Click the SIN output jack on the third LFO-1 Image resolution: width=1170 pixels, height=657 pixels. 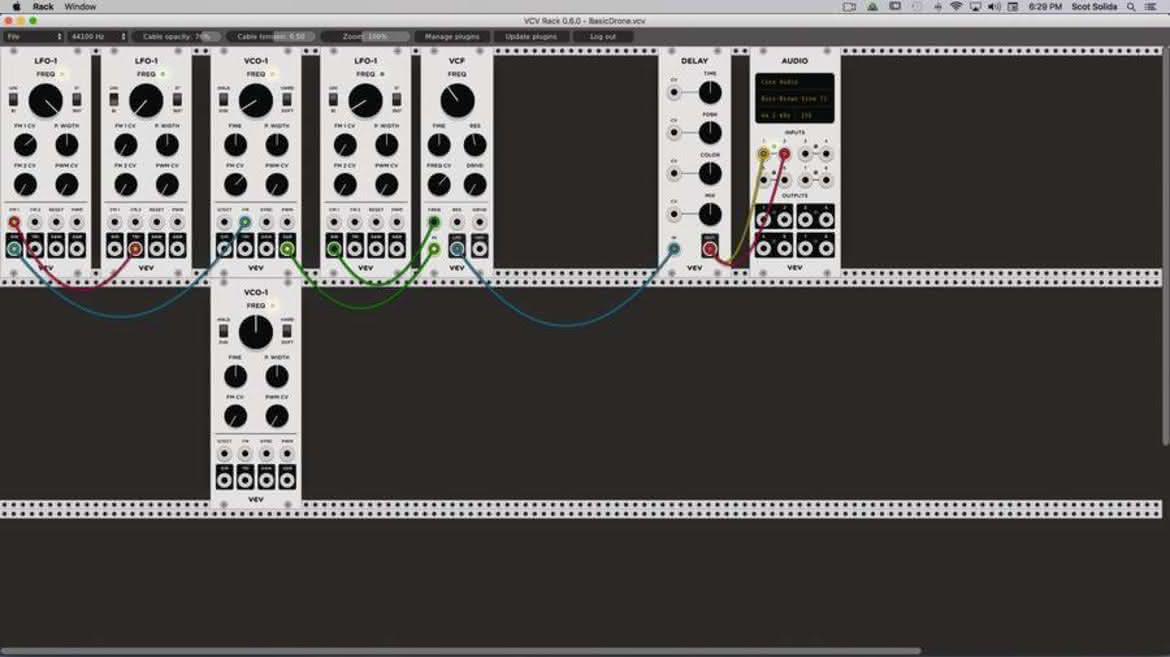334,249
